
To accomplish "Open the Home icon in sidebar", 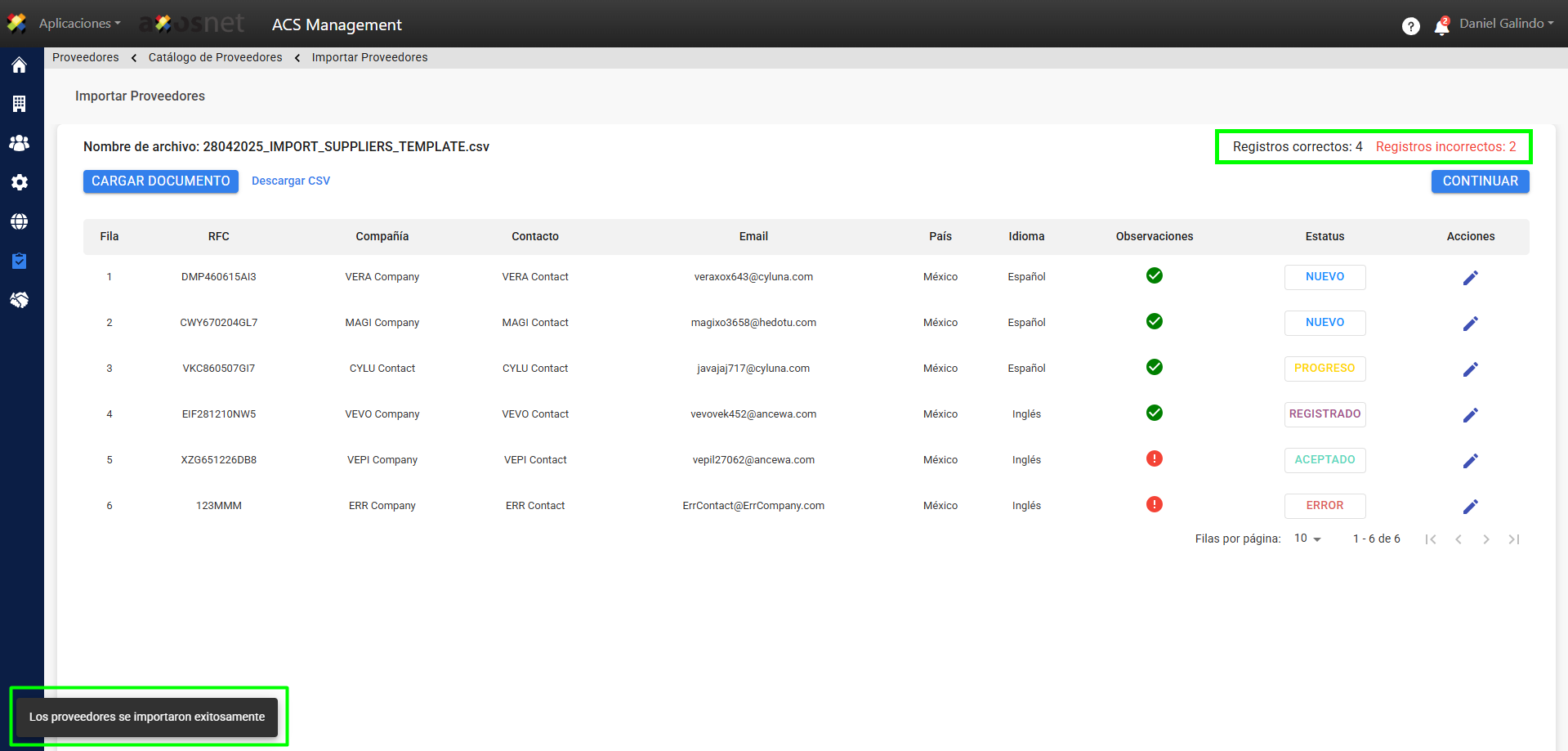I will tap(19, 65).
